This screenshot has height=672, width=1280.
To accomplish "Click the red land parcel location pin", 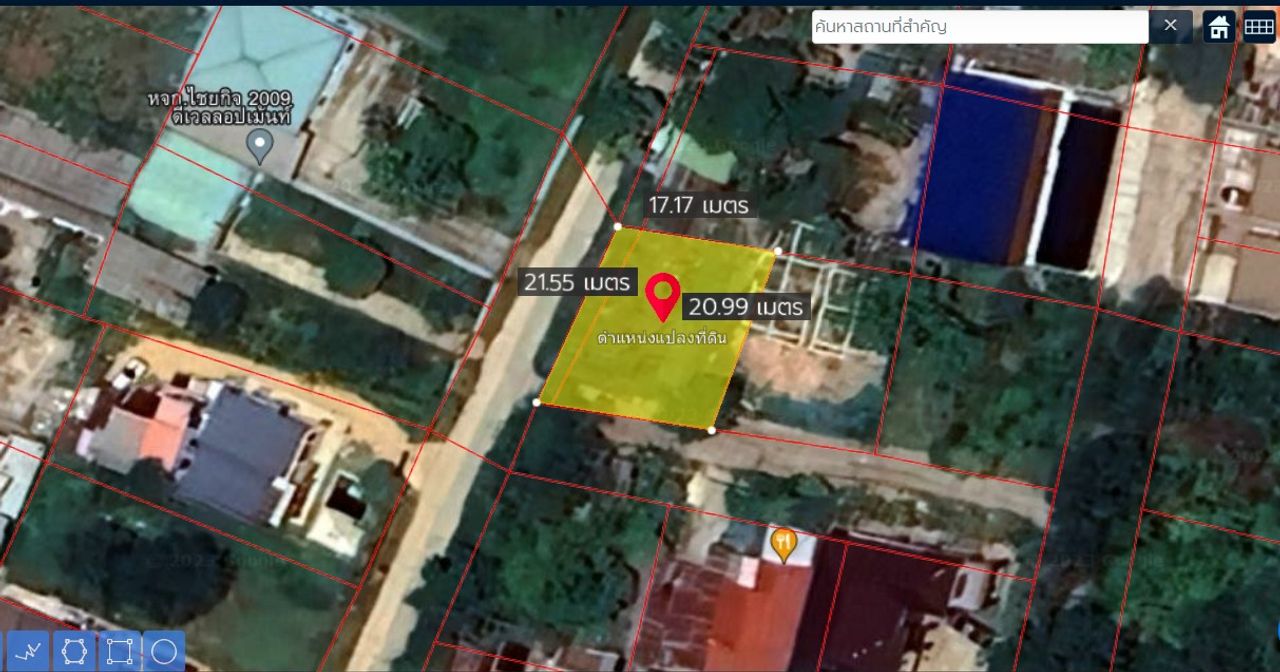I will pyautogui.click(x=661, y=296).
